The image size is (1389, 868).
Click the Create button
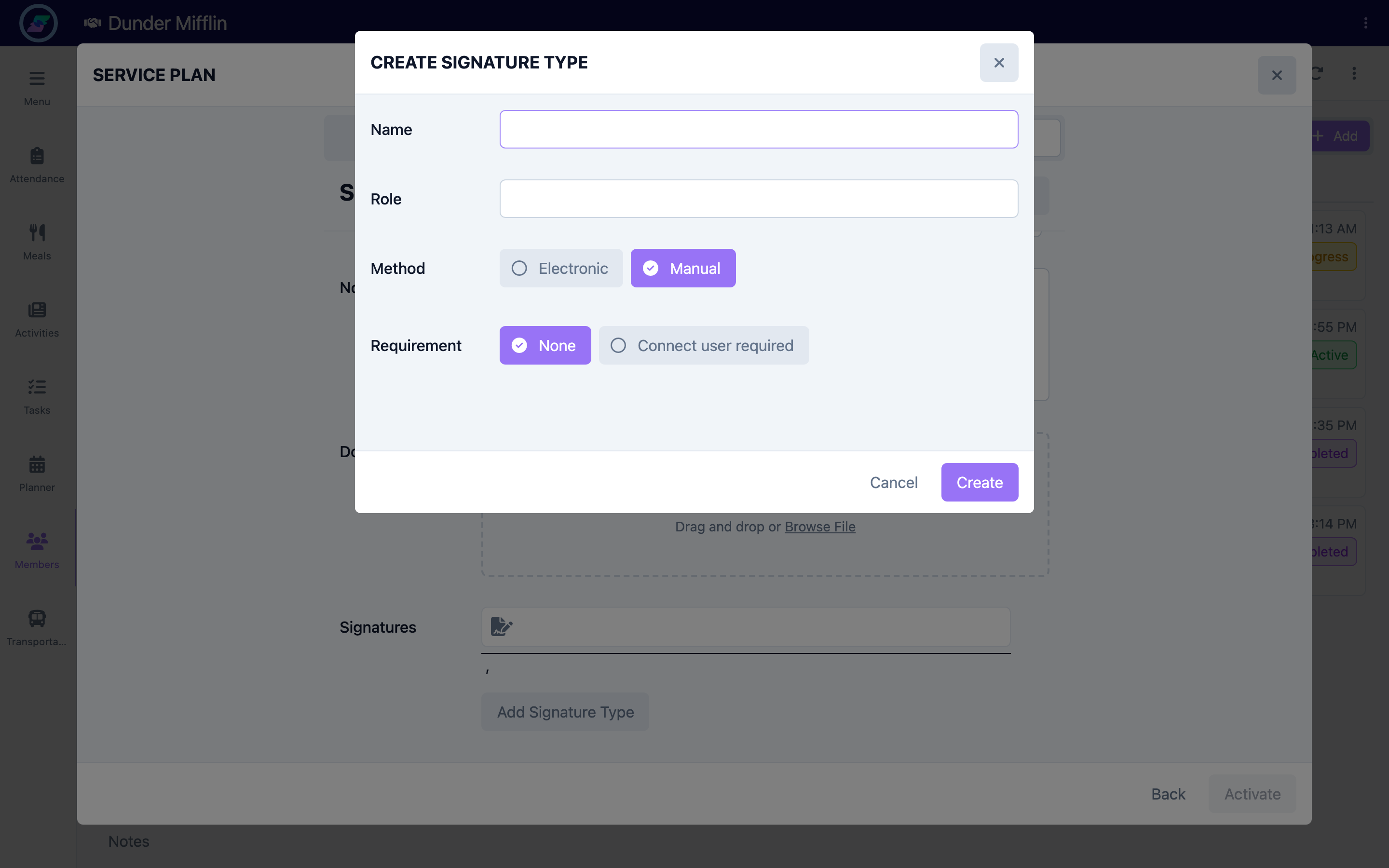tap(979, 482)
